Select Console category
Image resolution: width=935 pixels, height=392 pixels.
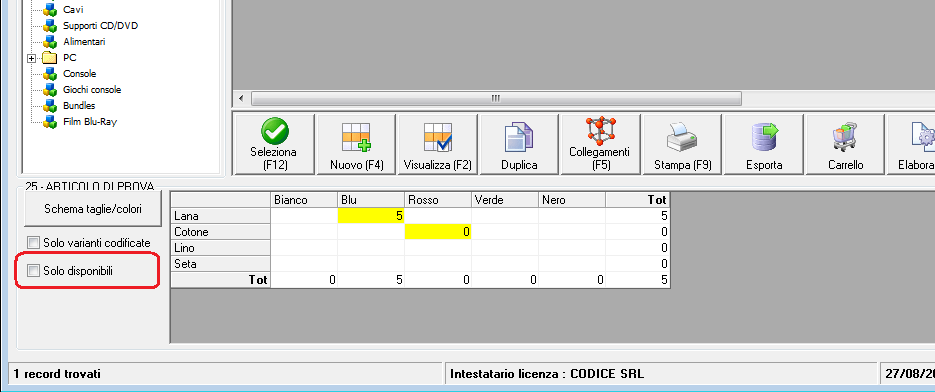(x=79, y=73)
